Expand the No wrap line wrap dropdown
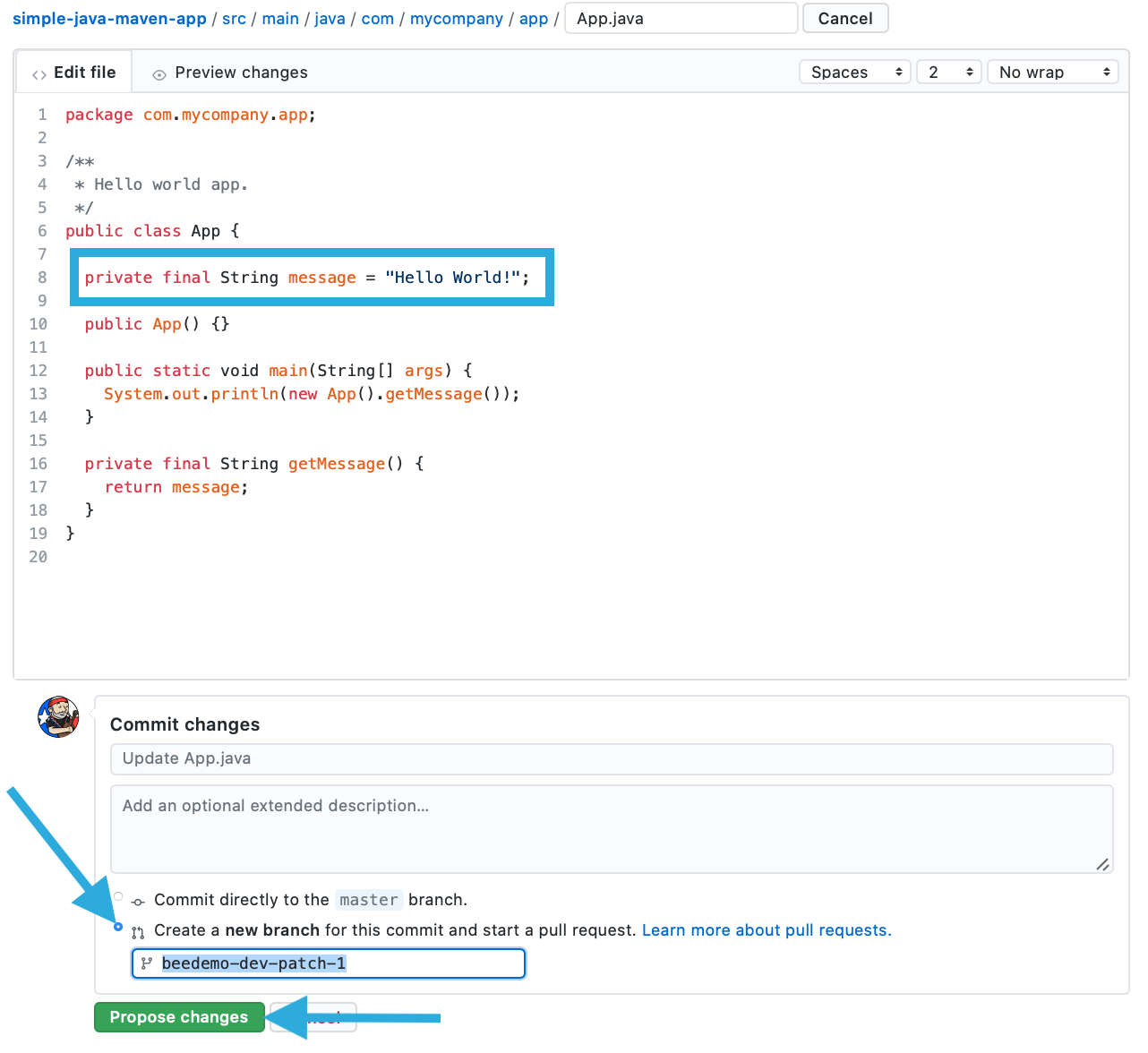 pyautogui.click(x=1052, y=73)
